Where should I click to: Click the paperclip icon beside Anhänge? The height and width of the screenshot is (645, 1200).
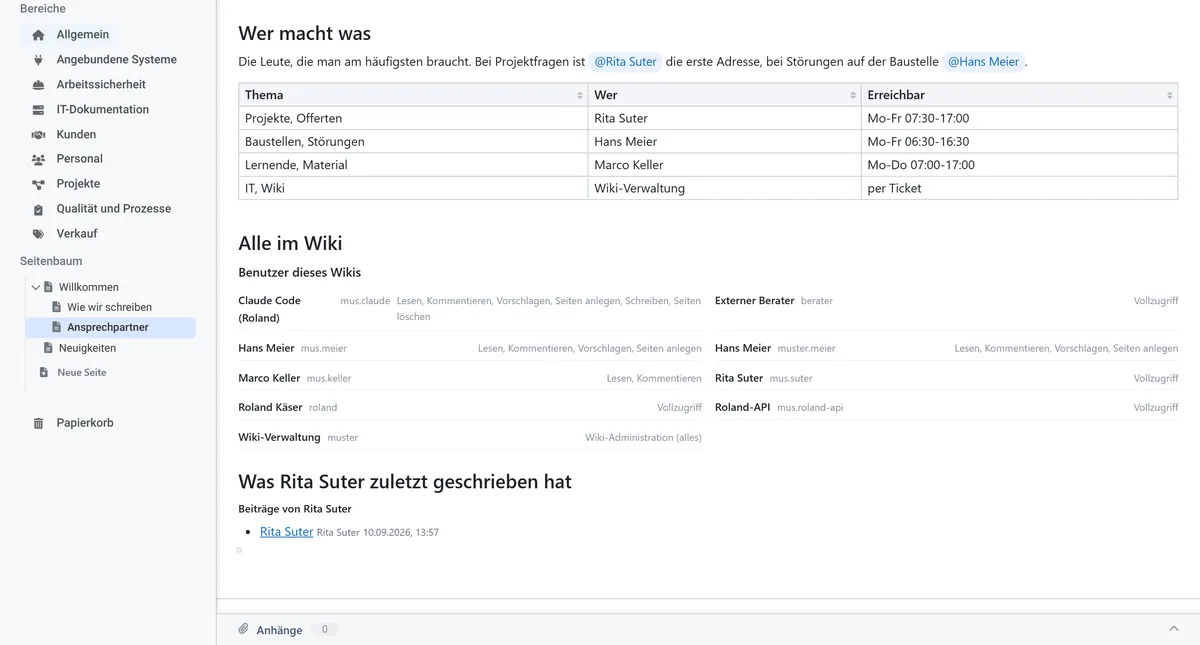[x=243, y=629]
